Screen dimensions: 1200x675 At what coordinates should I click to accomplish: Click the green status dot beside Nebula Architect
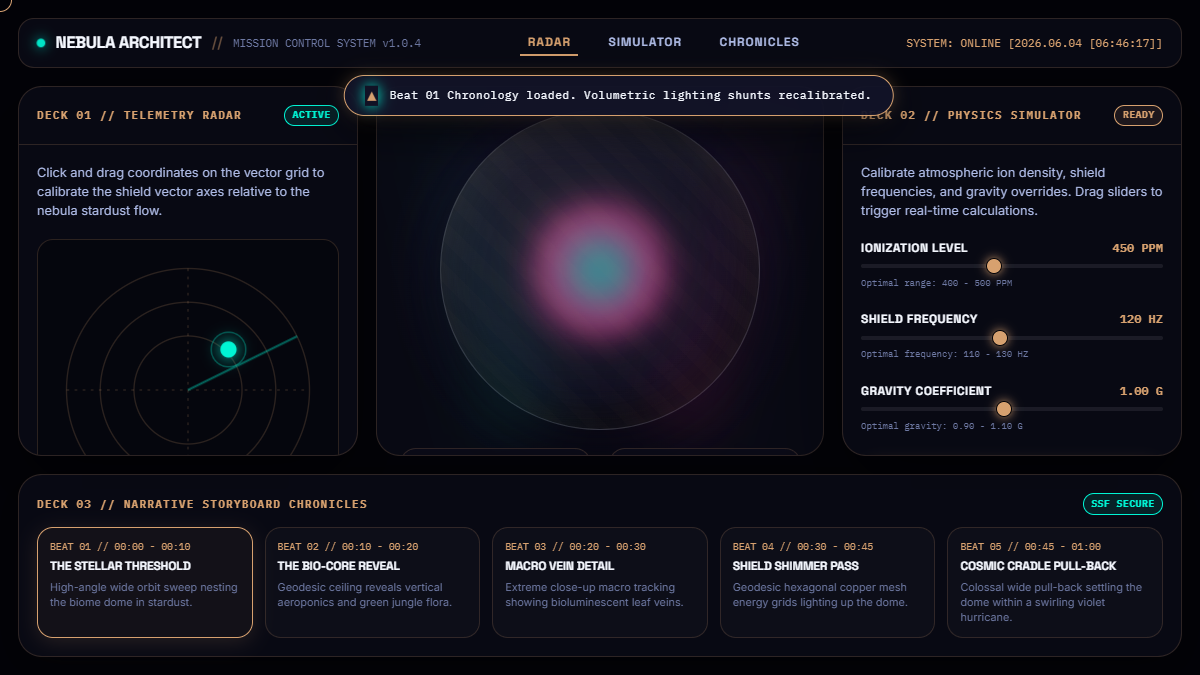(41, 43)
